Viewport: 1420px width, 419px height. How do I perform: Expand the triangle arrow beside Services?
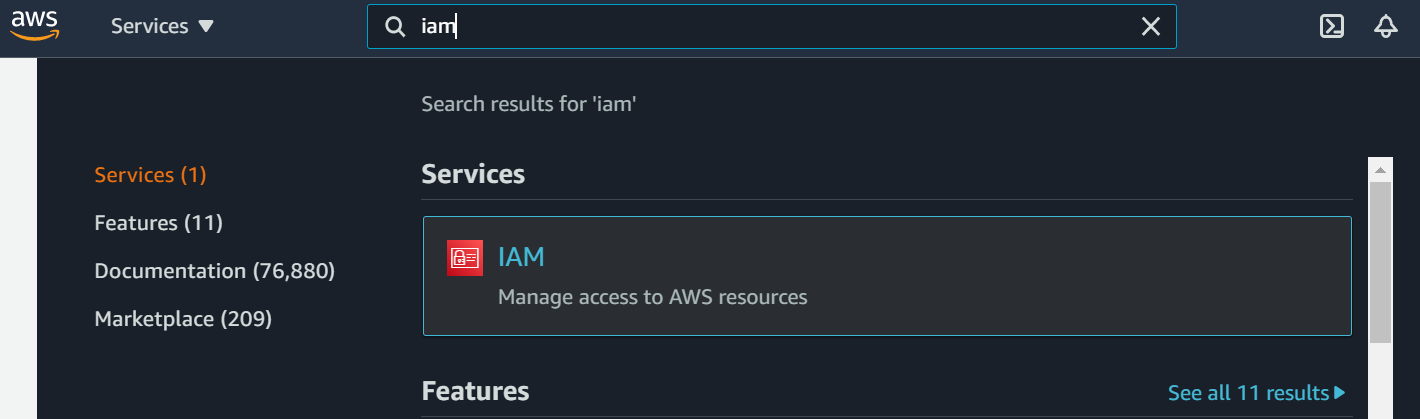(x=206, y=27)
